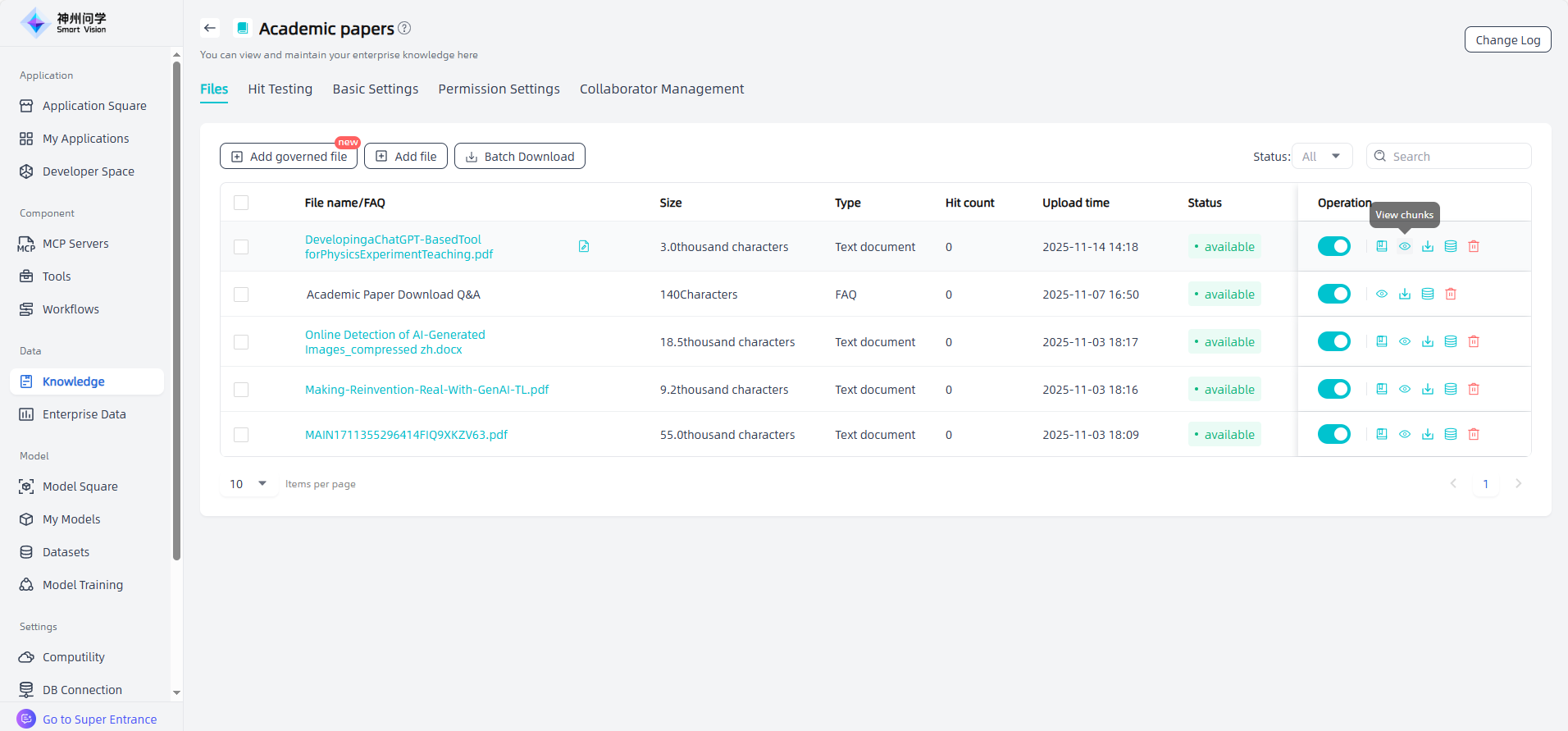This screenshot has height=731, width=1568.
Task: Expand the items per page dropdown
Action: [249, 484]
